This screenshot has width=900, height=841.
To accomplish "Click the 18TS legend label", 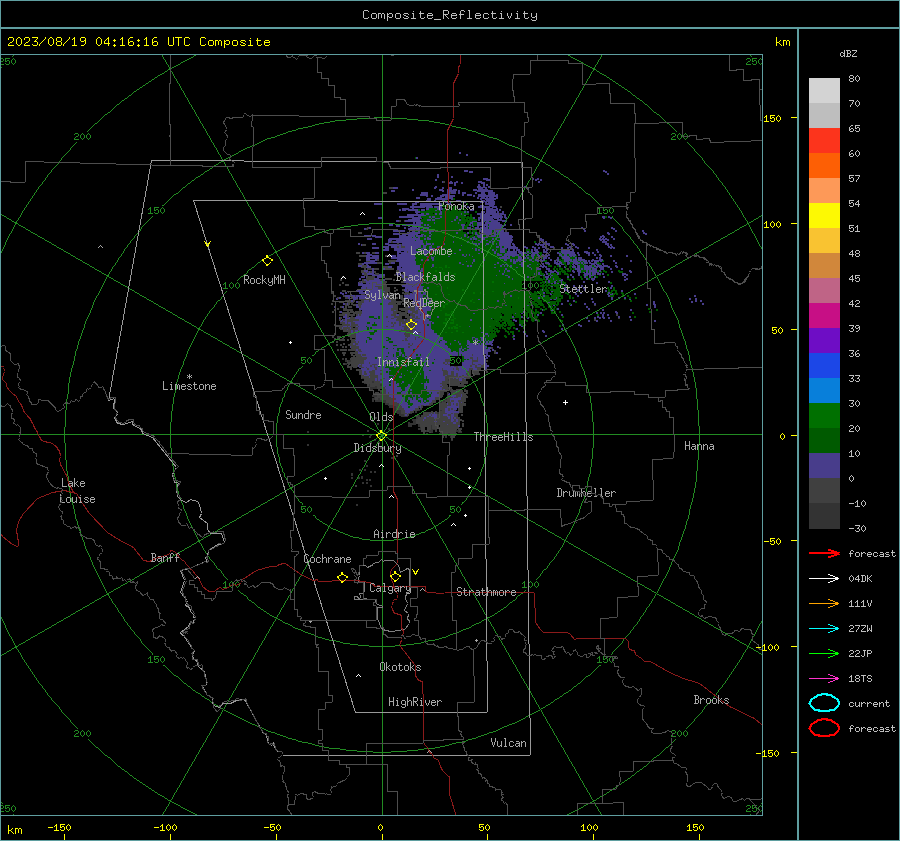I will (860, 679).
